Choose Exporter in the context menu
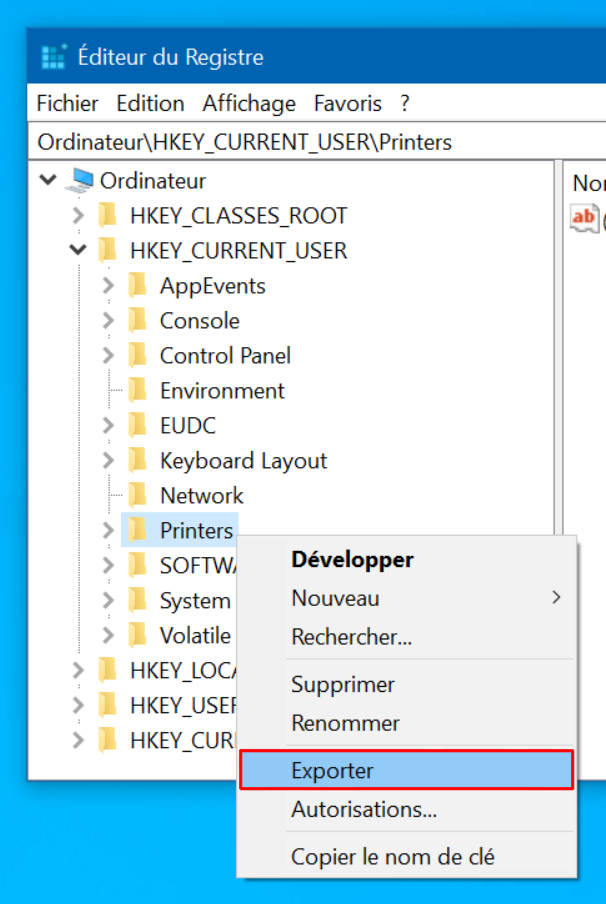The height and width of the screenshot is (904, 606). (x=407, y=770)
